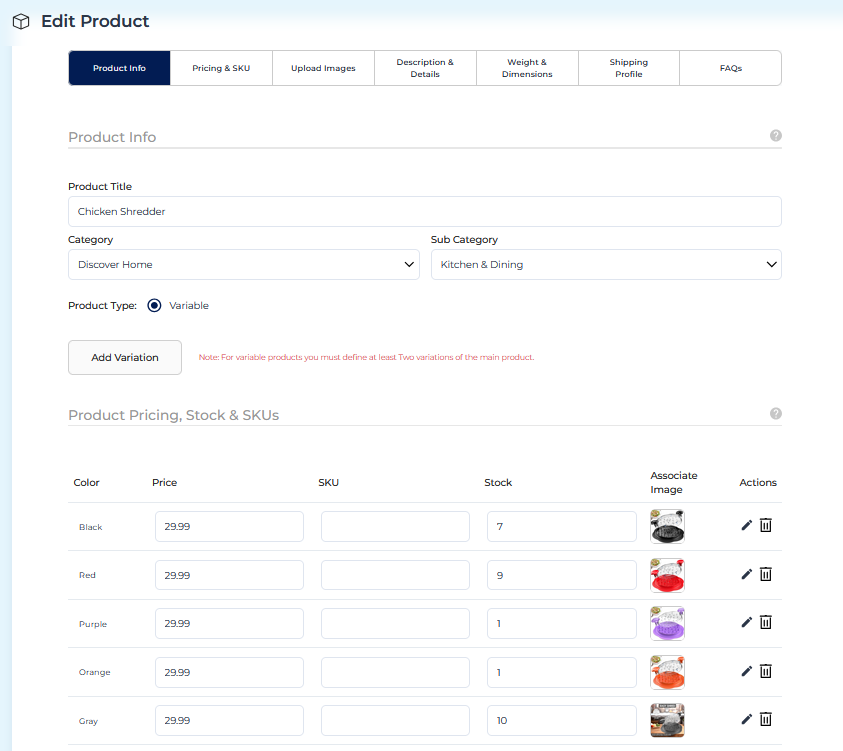Screen dimensions: 843x751
Task: Click the SKU field for Black
Action: coord(395,526)
